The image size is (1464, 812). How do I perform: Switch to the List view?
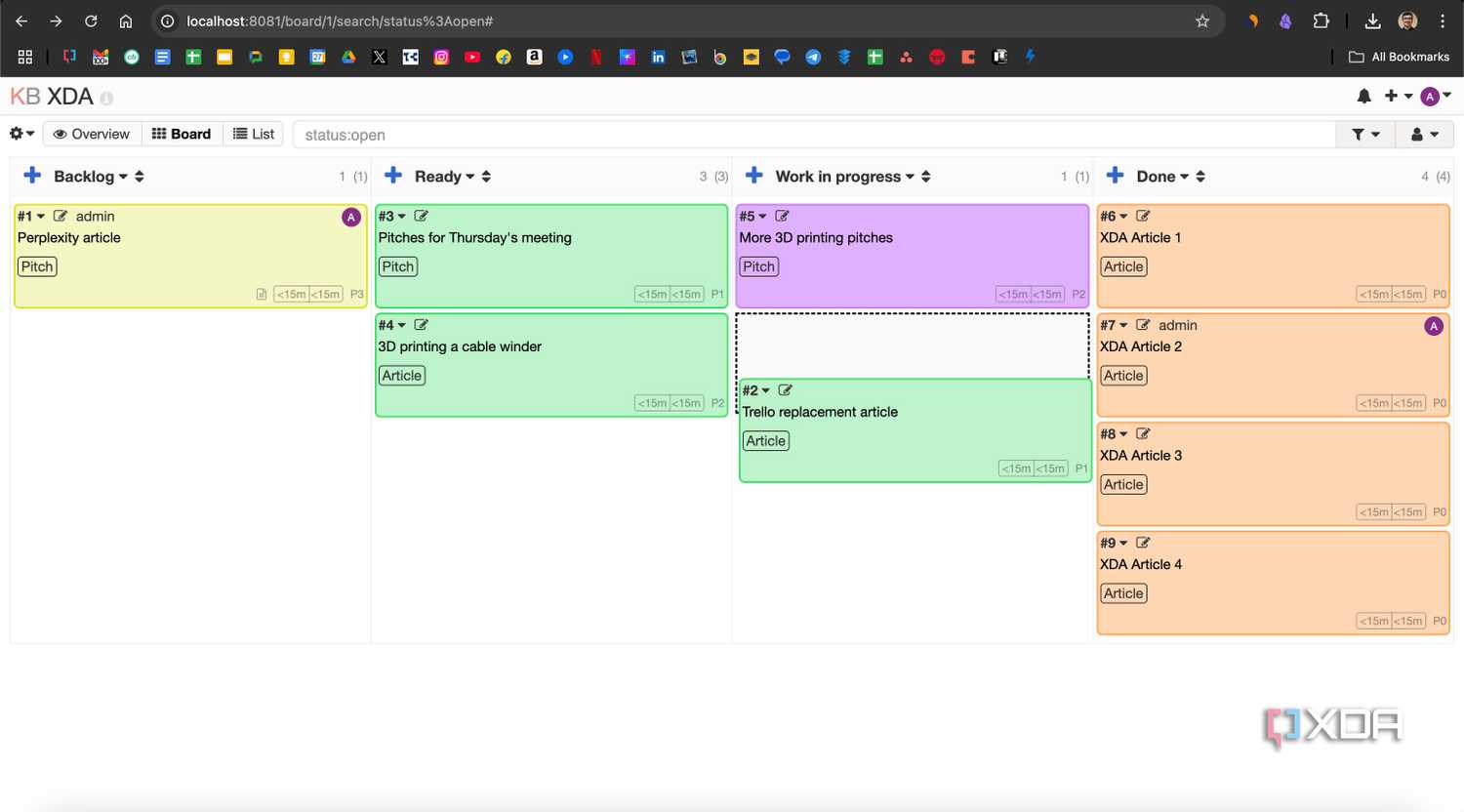(x=254, y=134)
